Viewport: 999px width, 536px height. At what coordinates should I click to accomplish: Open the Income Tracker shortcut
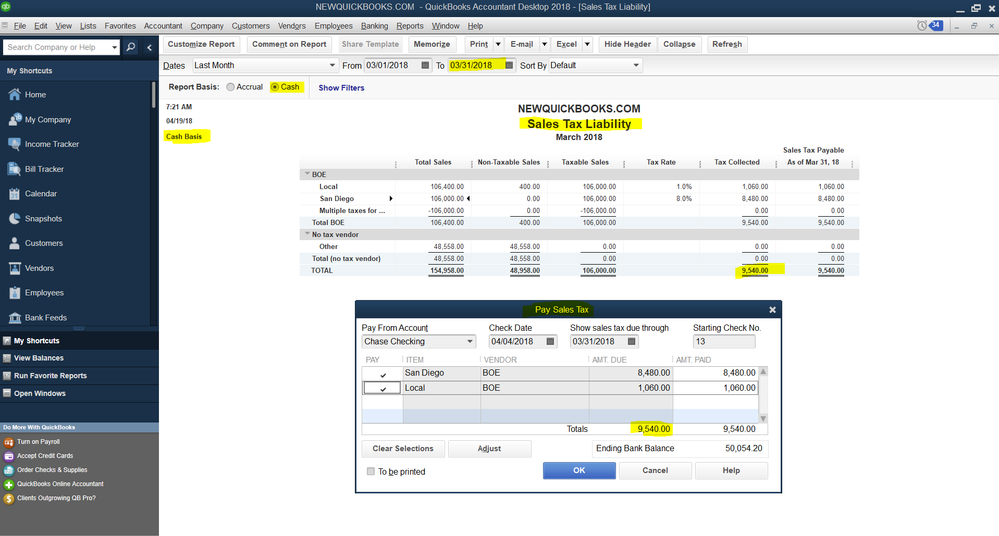[52, 144]
